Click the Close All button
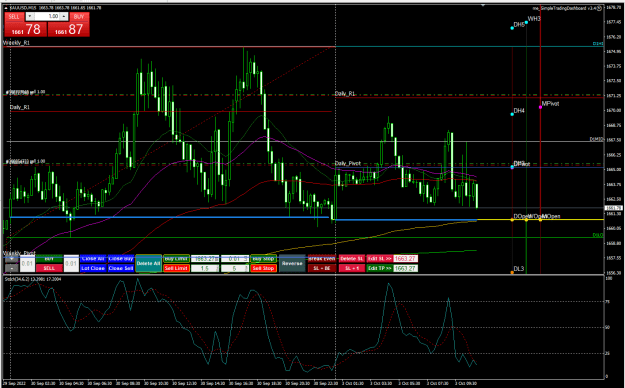 point(93,259)
